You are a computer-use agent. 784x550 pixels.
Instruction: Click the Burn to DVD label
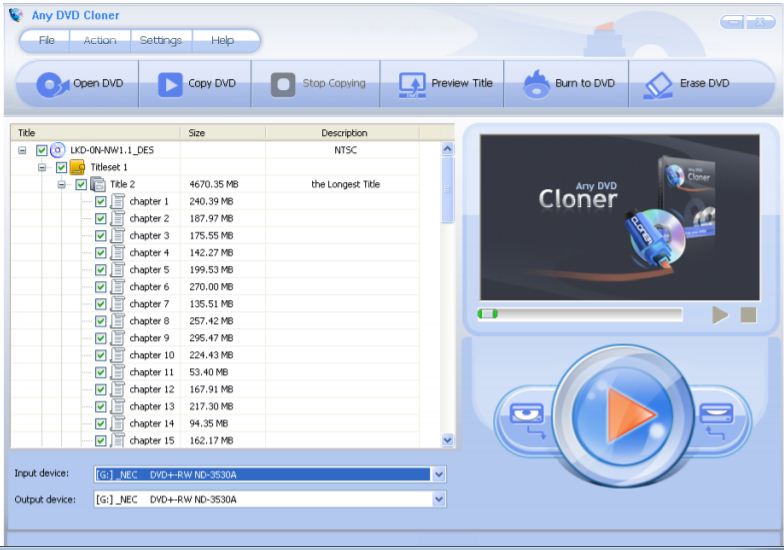click(x=585, y=83)
